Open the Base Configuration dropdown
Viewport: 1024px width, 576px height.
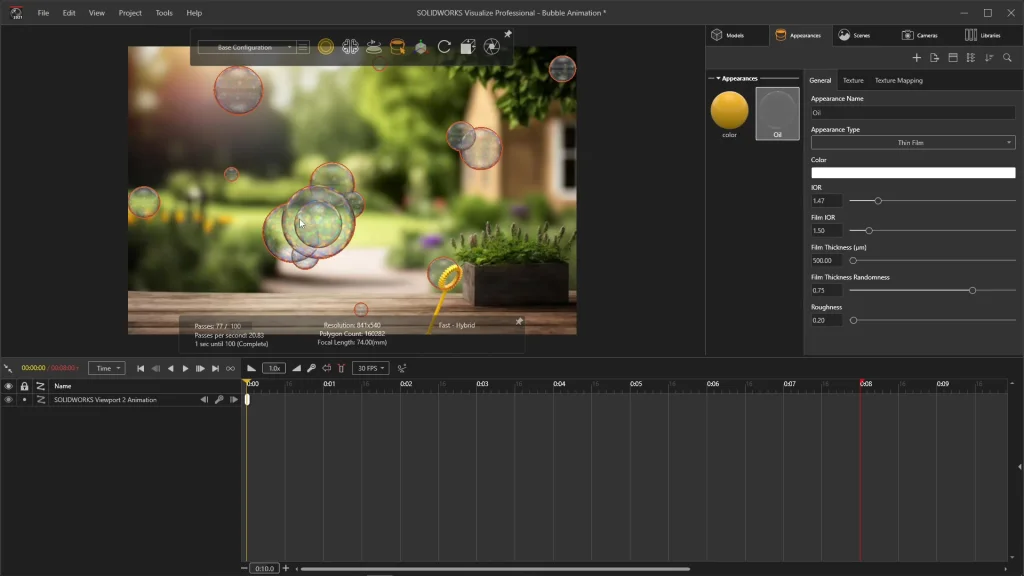click(x=246, y=47)
